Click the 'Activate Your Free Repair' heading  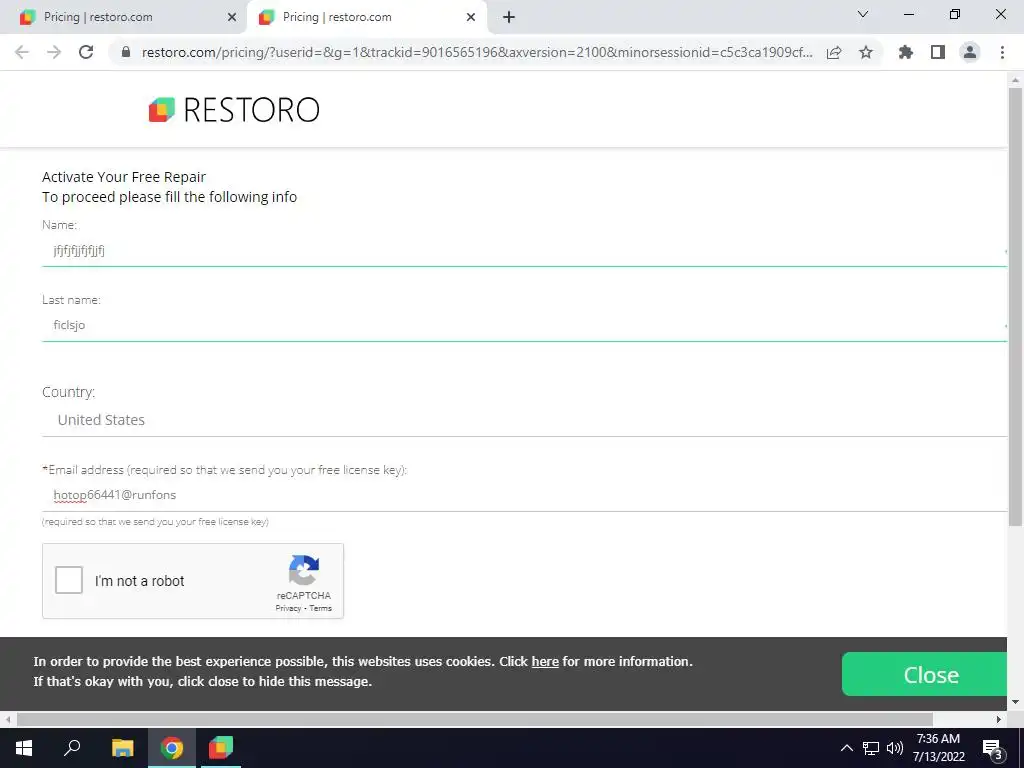coord(124,177)
